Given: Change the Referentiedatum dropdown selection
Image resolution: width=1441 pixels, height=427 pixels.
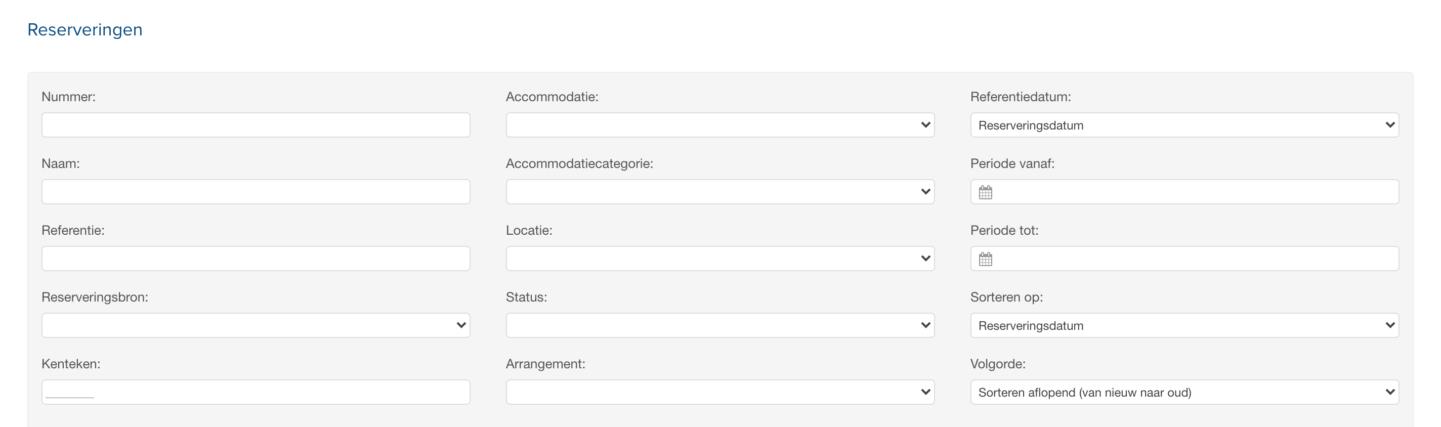Looking at the screenshot, I should click(1184, 125).
